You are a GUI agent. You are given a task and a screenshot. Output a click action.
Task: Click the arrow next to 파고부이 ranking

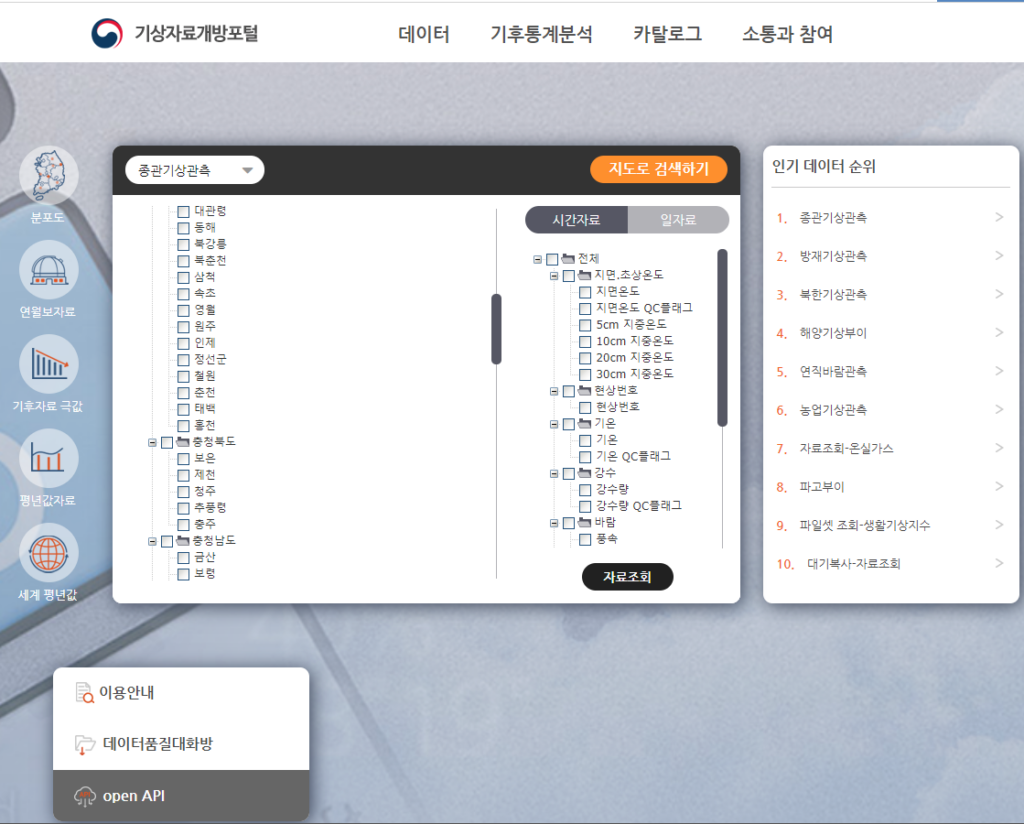(999, 486)
